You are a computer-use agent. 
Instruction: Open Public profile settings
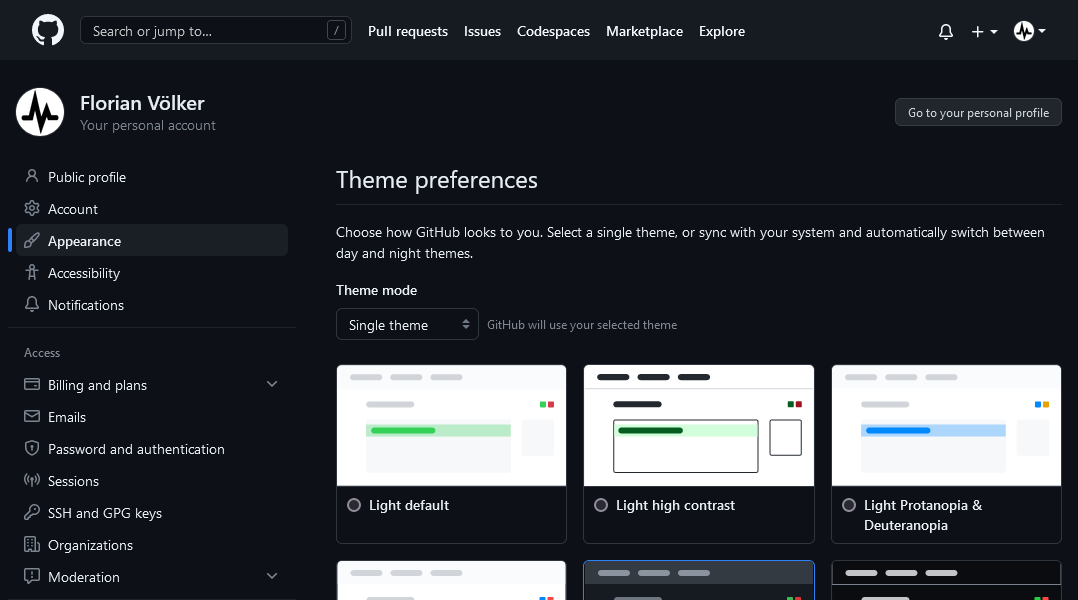pyautogui.click(x=151, y=177)
